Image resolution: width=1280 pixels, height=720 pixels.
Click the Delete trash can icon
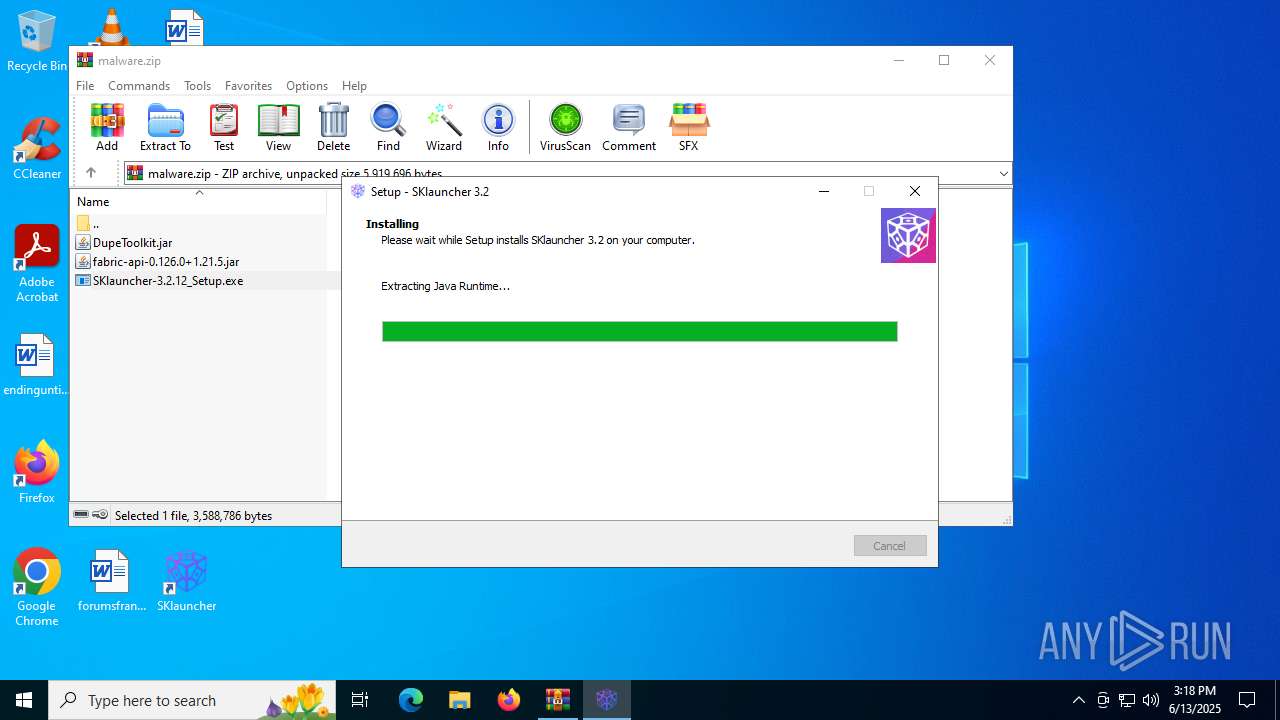[334, 127]
